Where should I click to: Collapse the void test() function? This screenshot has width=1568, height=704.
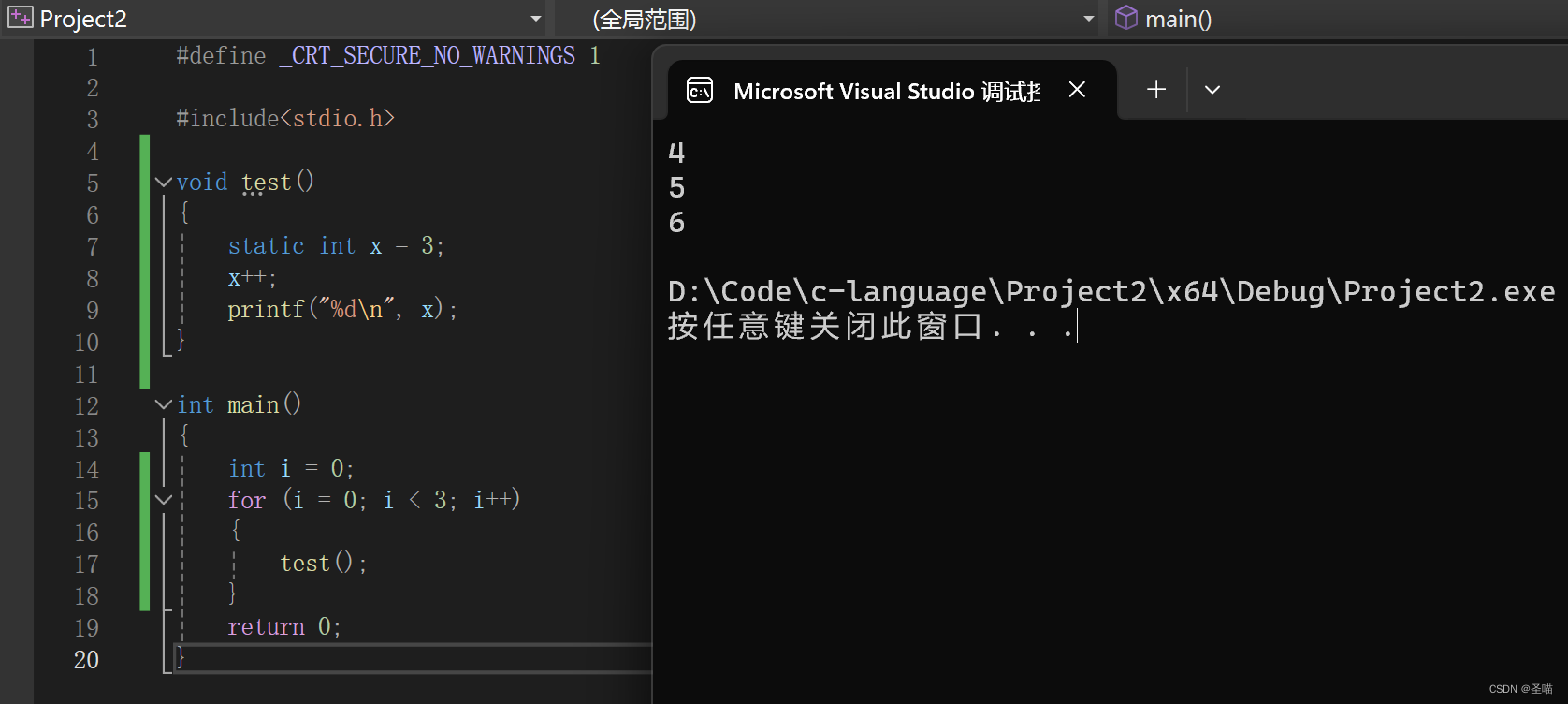164,183
